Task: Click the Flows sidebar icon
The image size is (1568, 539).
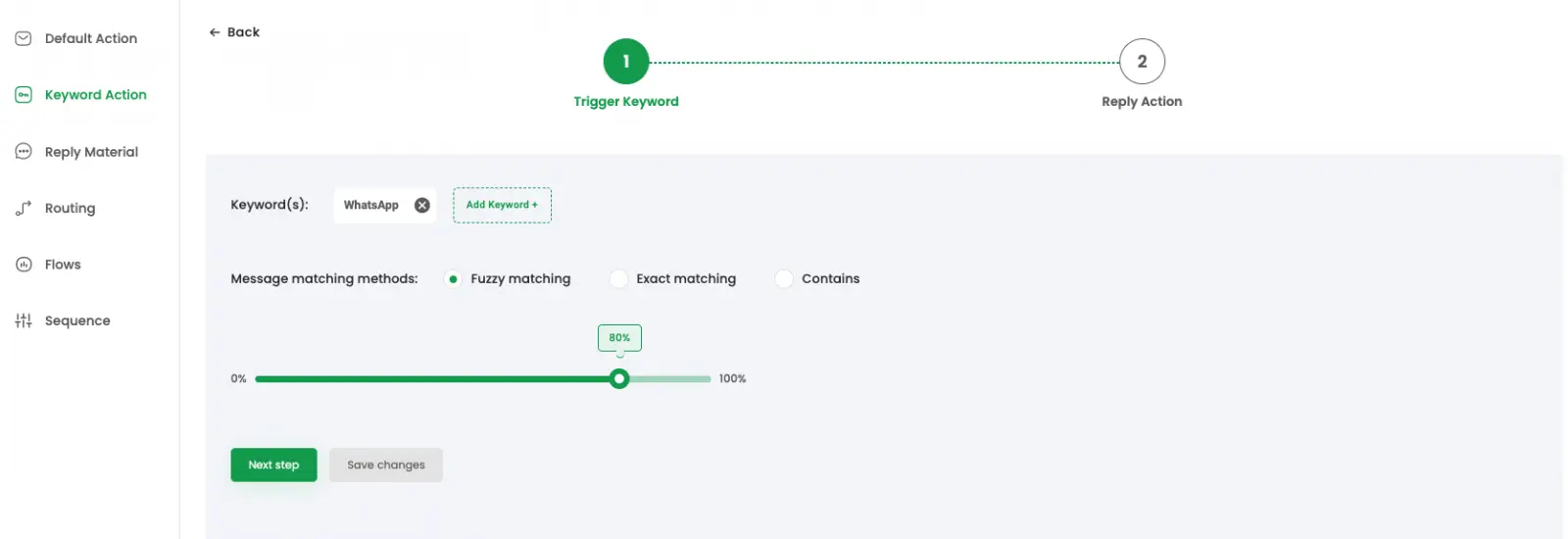Action: point(24,265)
